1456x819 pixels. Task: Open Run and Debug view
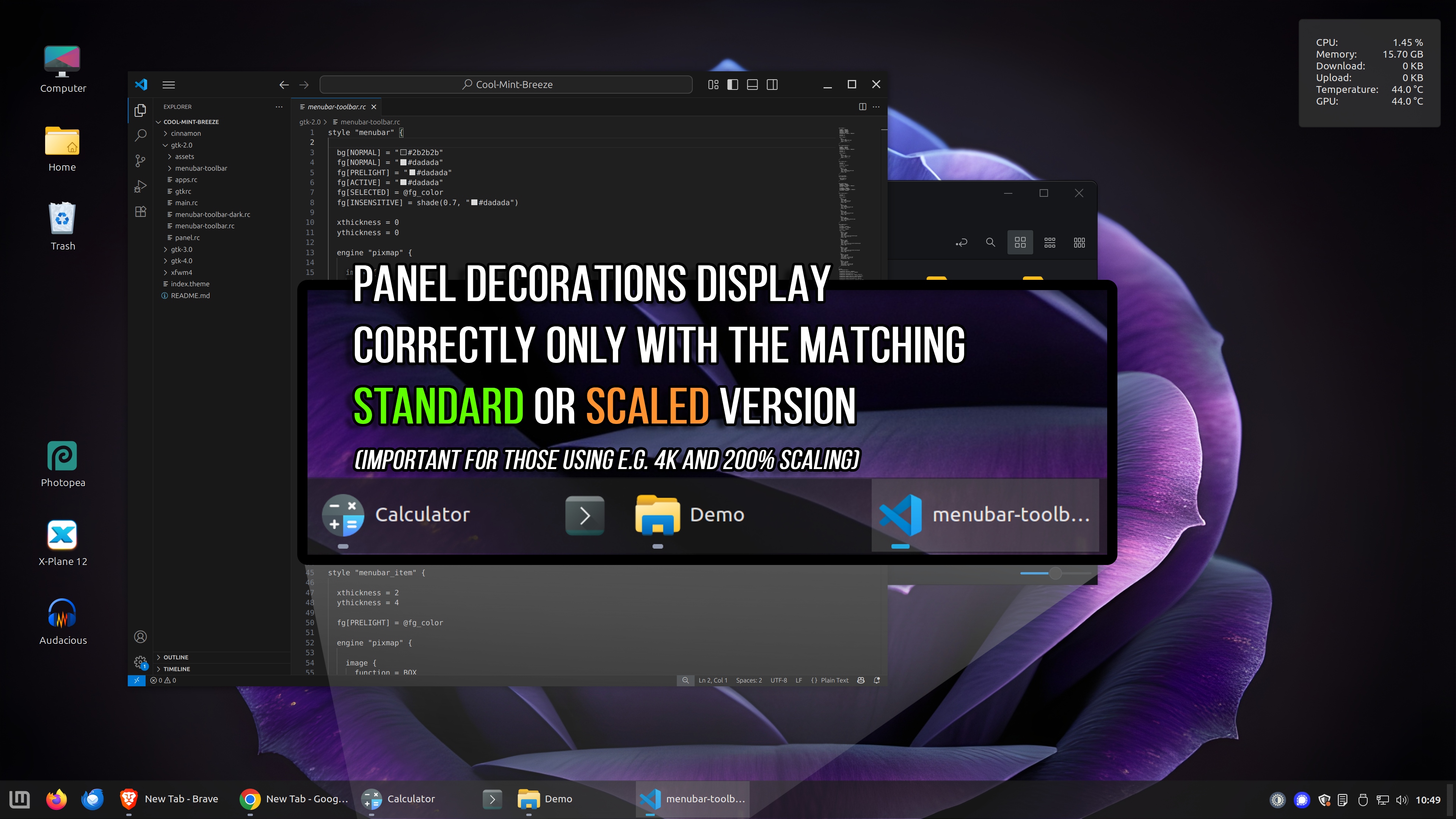141,187
